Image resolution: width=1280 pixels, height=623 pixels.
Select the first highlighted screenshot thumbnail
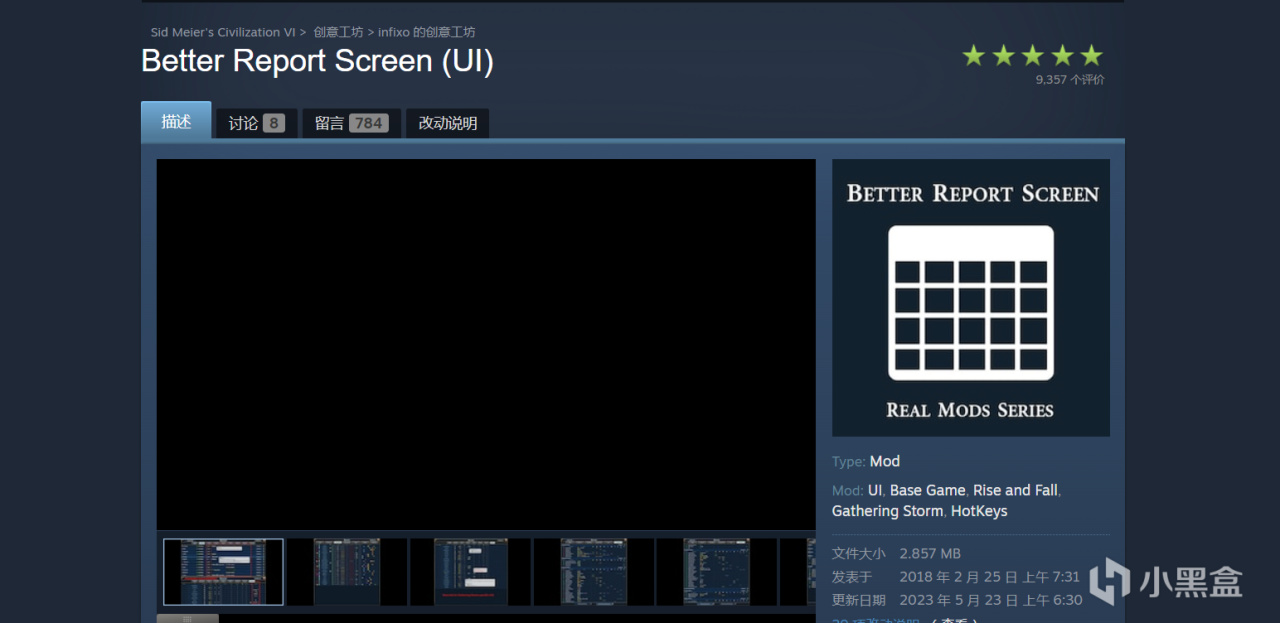click(x=223, y=572)
